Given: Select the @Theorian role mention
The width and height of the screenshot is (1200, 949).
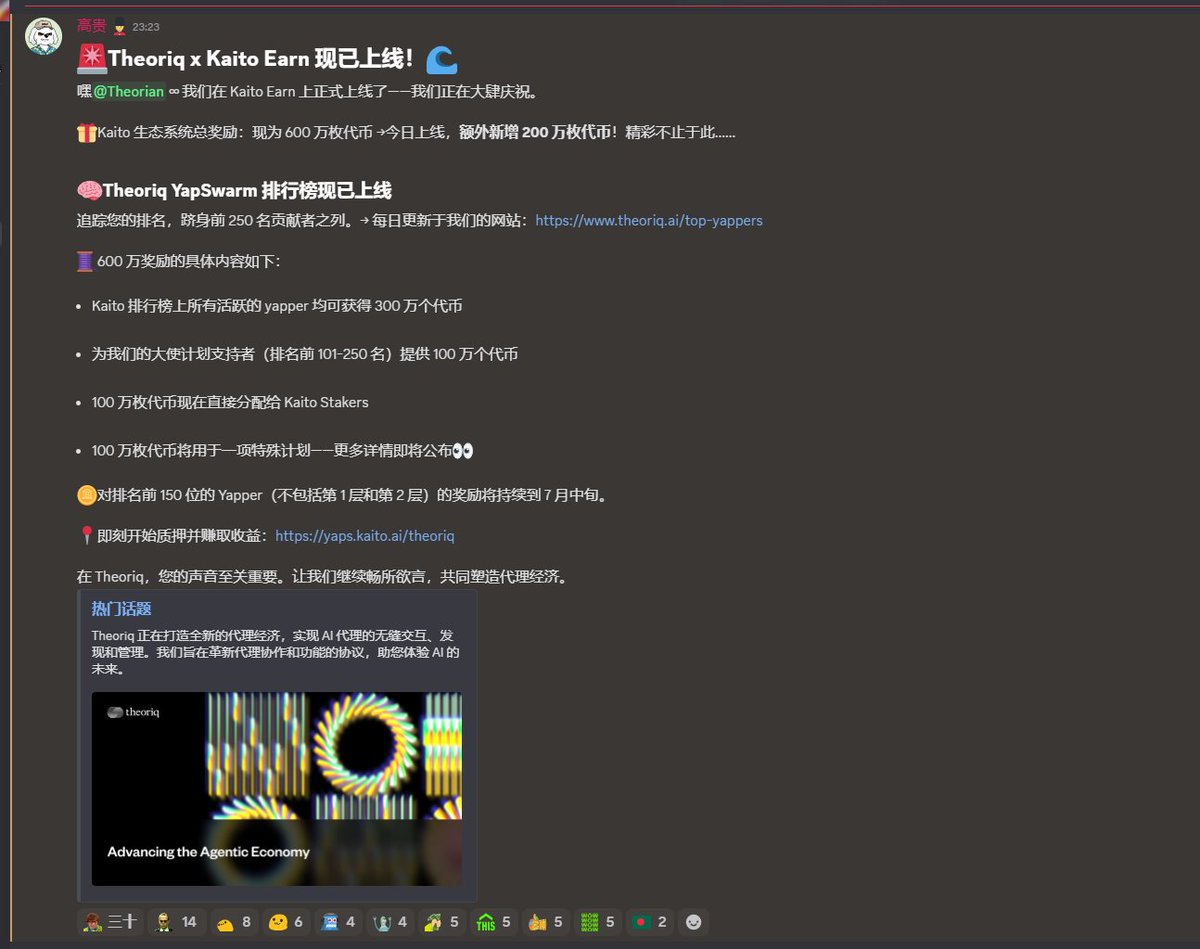Looking at the screenshot, I should [128, 91].
